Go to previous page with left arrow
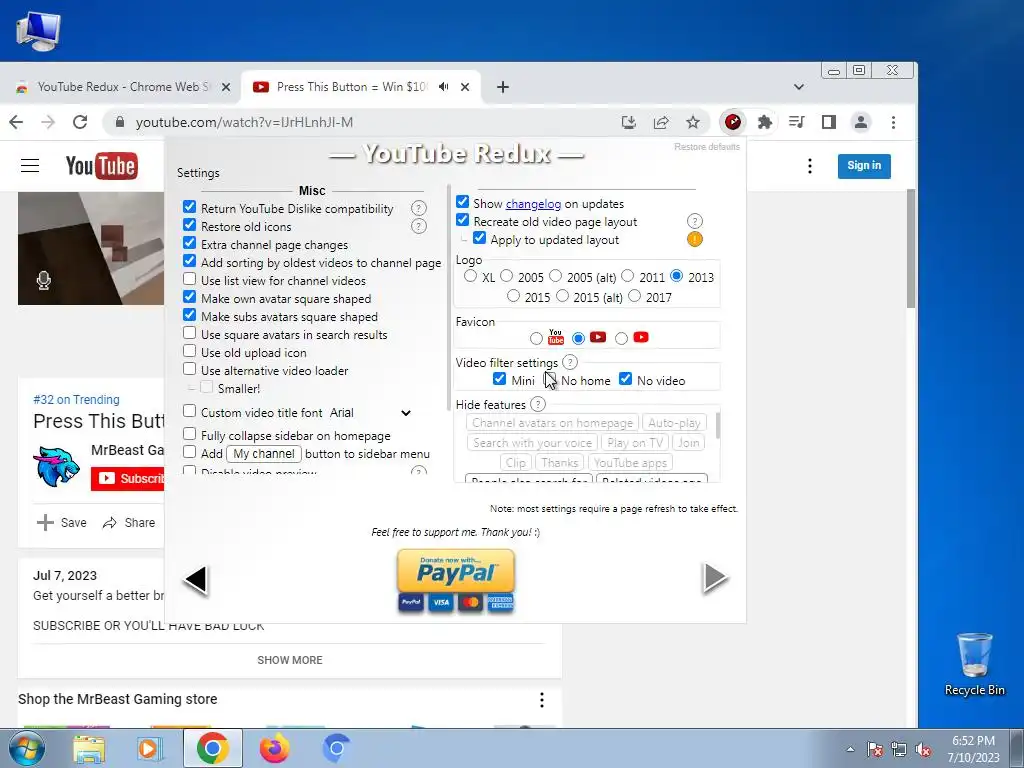1024x768 pixels. (x=196, y=579)
